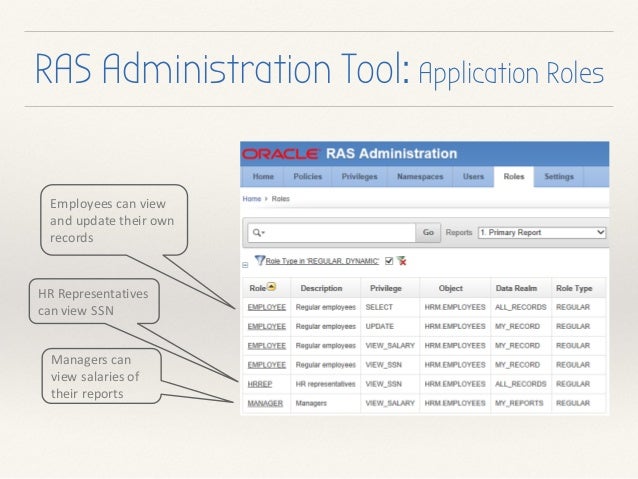Screen dimensions: 638x479
Task: Click the Role column sort arrow icon
Action: point(272,287)
